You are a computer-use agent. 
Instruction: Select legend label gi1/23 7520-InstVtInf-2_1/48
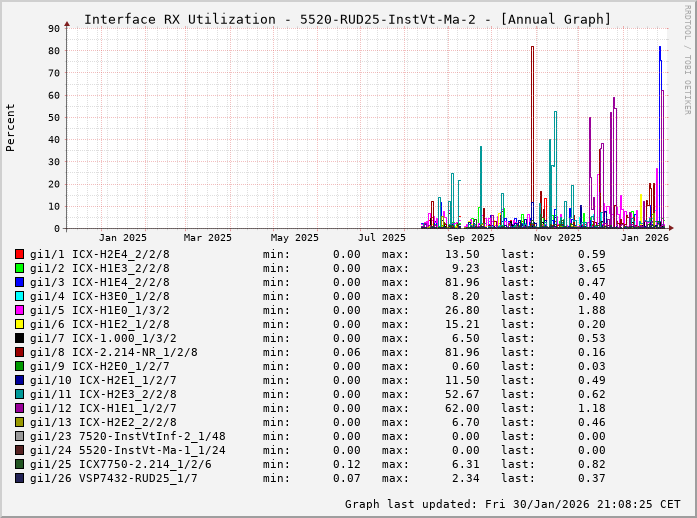pyautogui.click(x=128, y=436)
